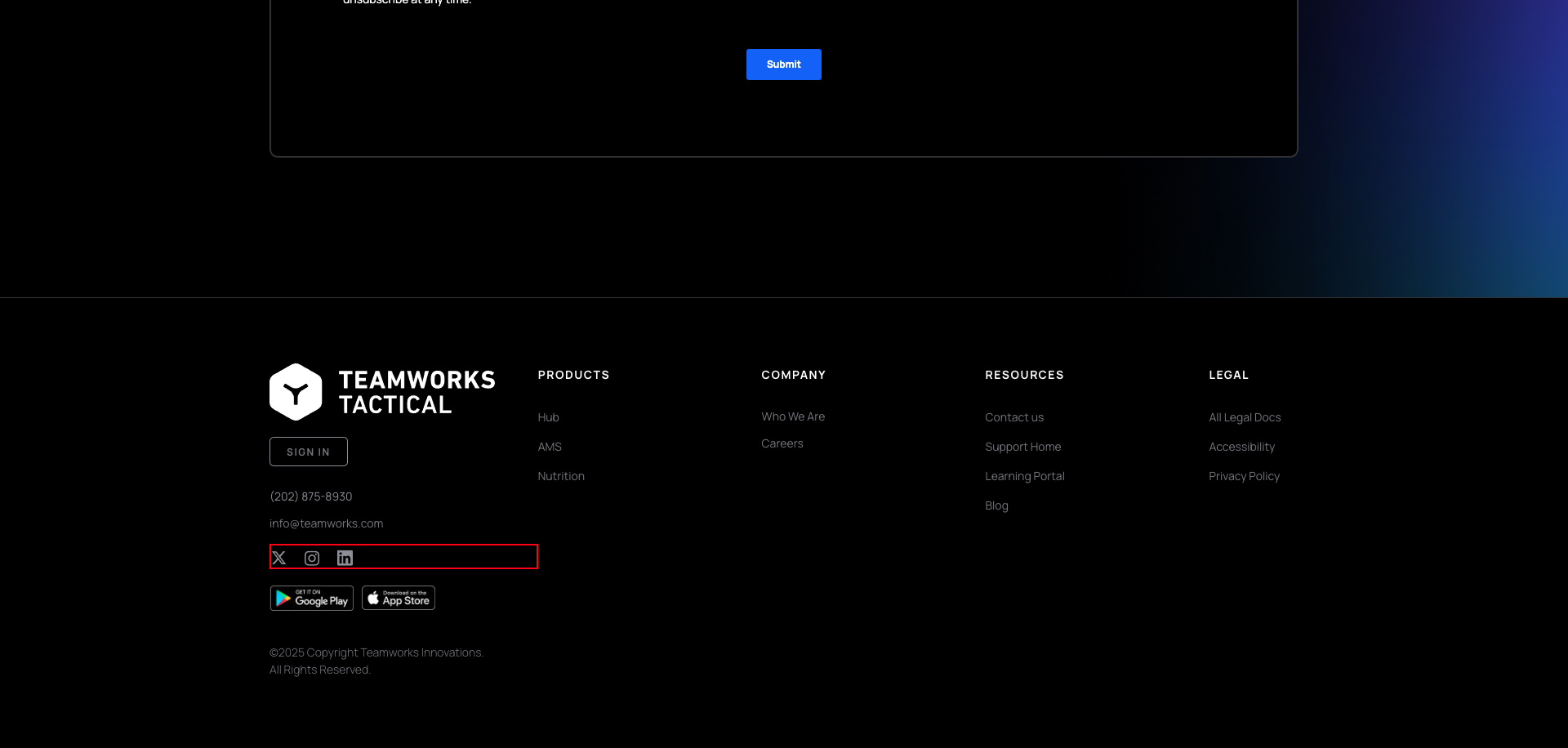Click the SIGN IN button

pos(309,451)
